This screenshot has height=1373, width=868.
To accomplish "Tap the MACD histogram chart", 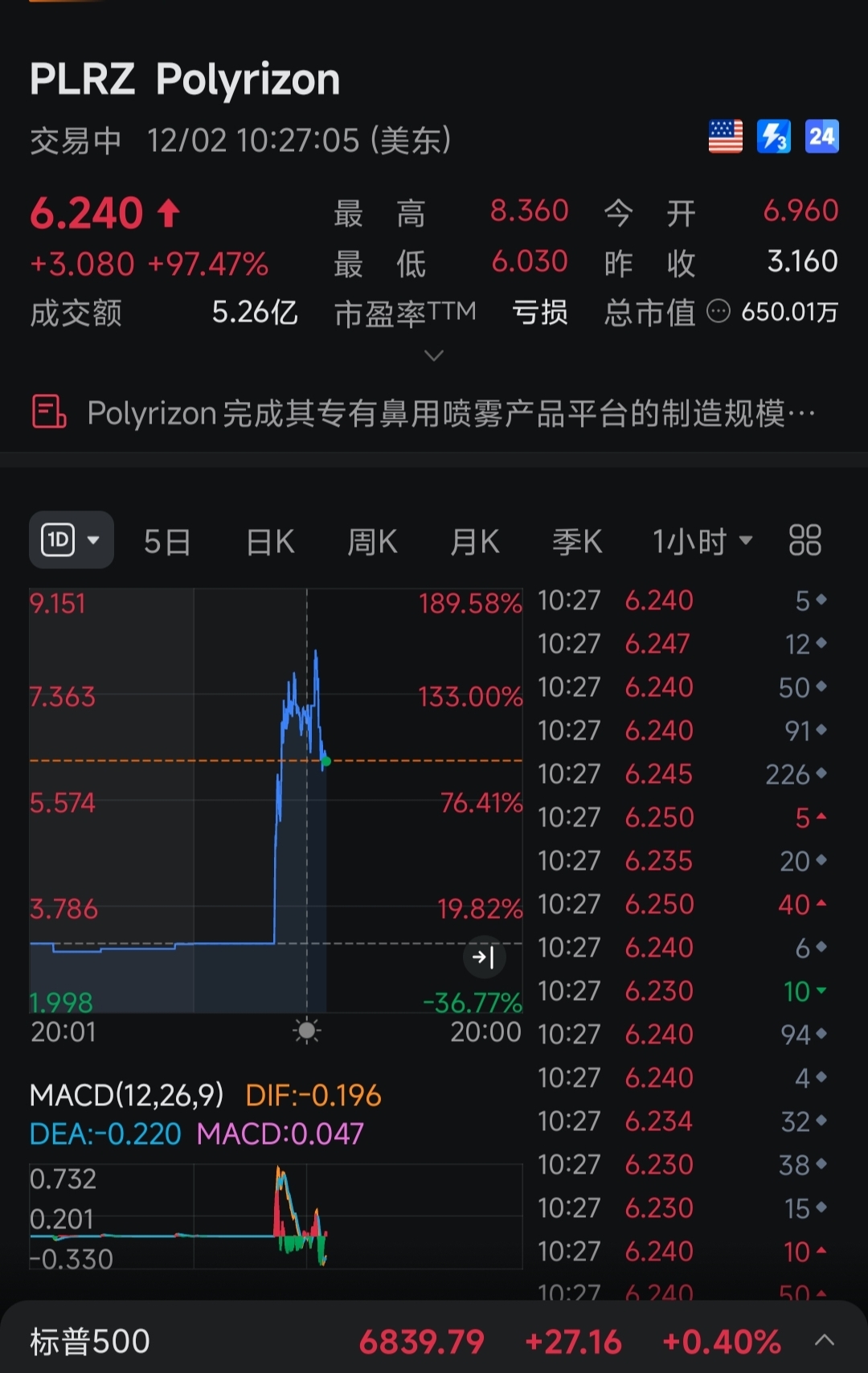I will click(276, 1216).
